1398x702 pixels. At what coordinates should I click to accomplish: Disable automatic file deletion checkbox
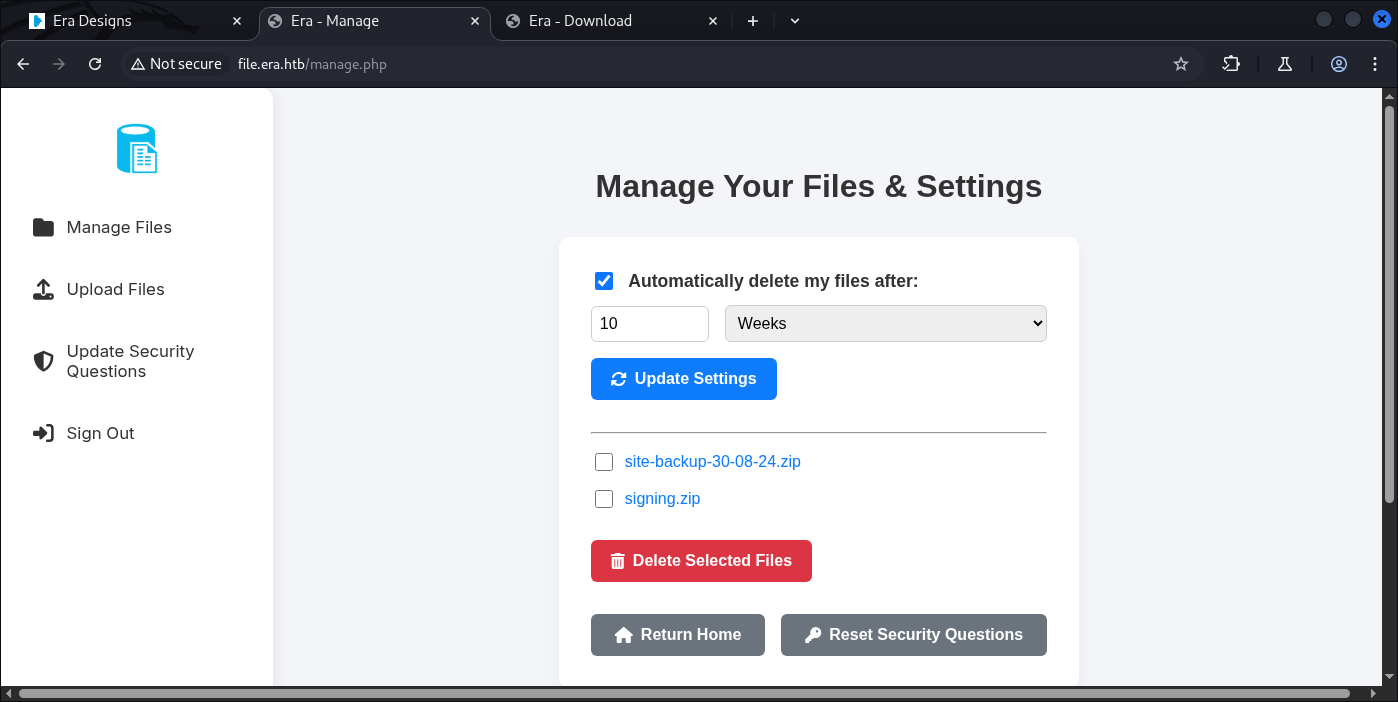(x=604, y=281)
